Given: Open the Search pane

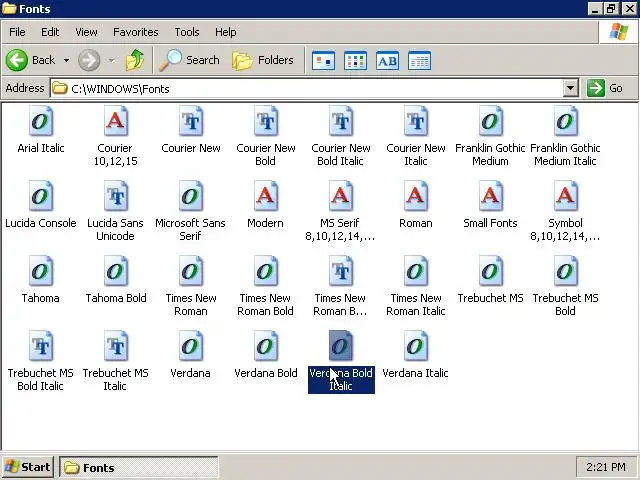Looking at the screenshot, I should [x=189, y=60].
